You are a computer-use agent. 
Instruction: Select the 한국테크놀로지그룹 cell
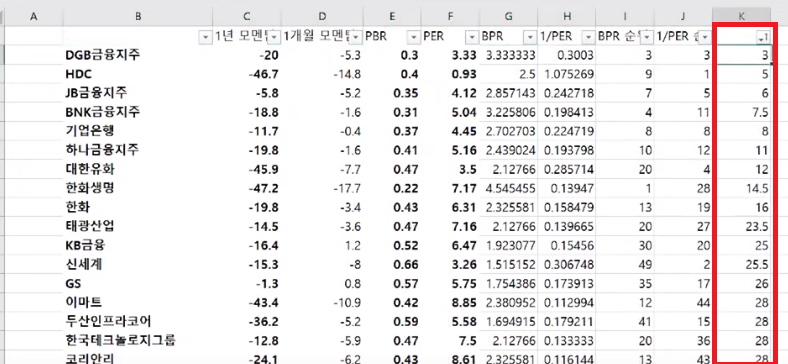[x=138, y=341]
